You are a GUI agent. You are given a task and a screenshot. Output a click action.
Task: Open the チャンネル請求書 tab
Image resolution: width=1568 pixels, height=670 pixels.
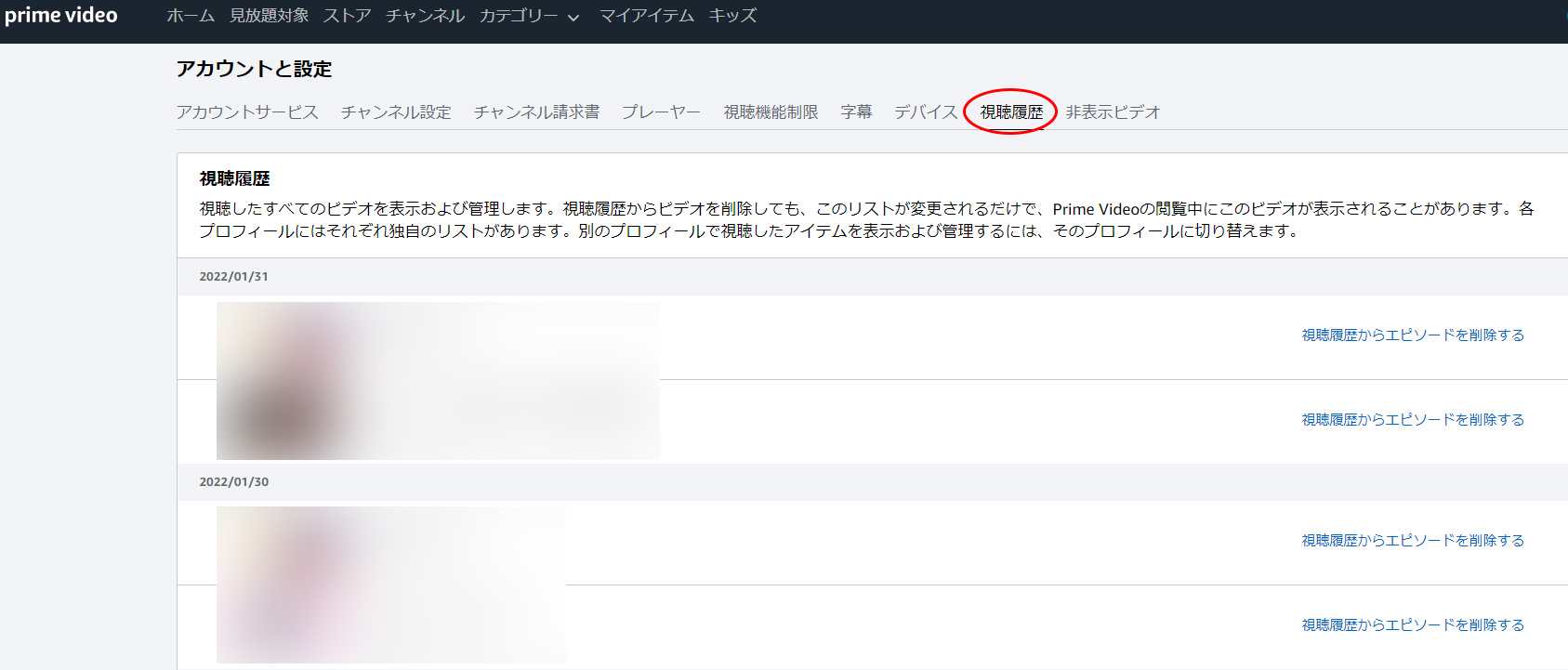(537, 112)
